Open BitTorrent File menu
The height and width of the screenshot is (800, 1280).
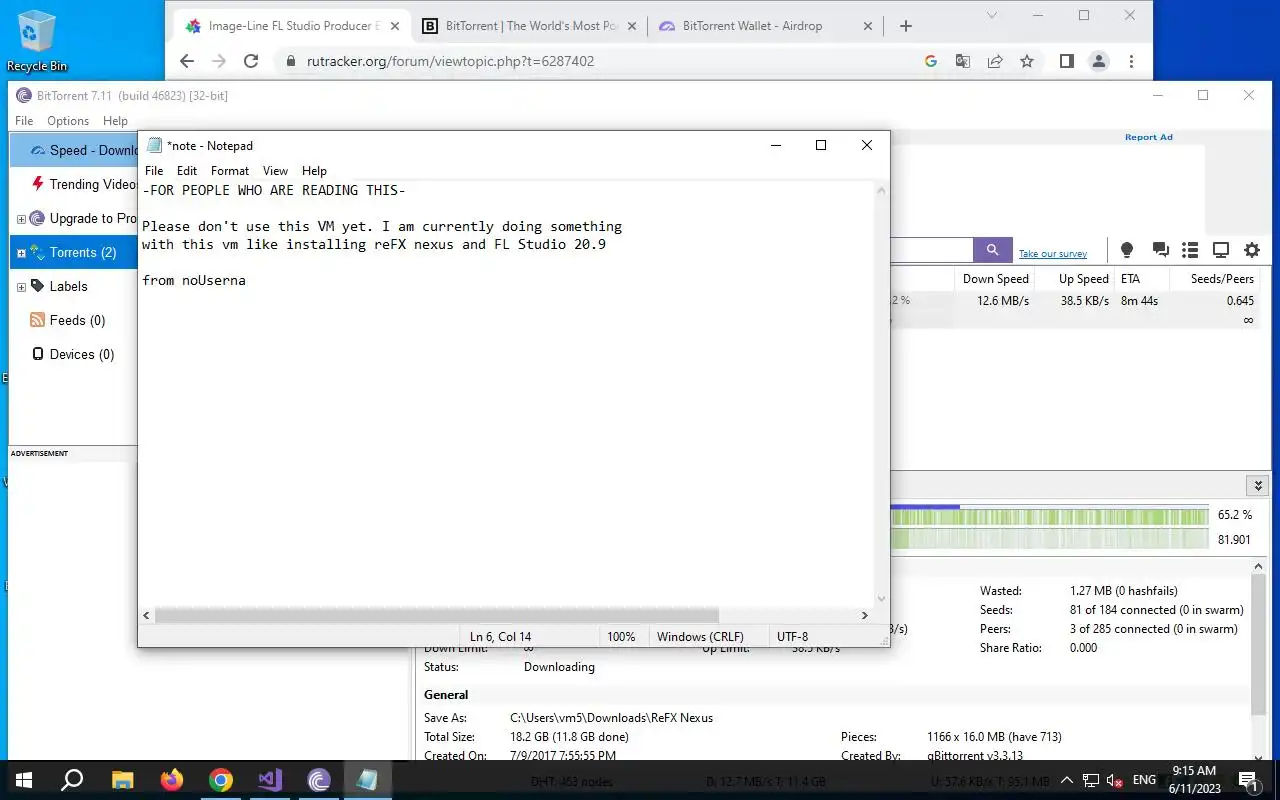pyautogui.click(x=24, y=121)
